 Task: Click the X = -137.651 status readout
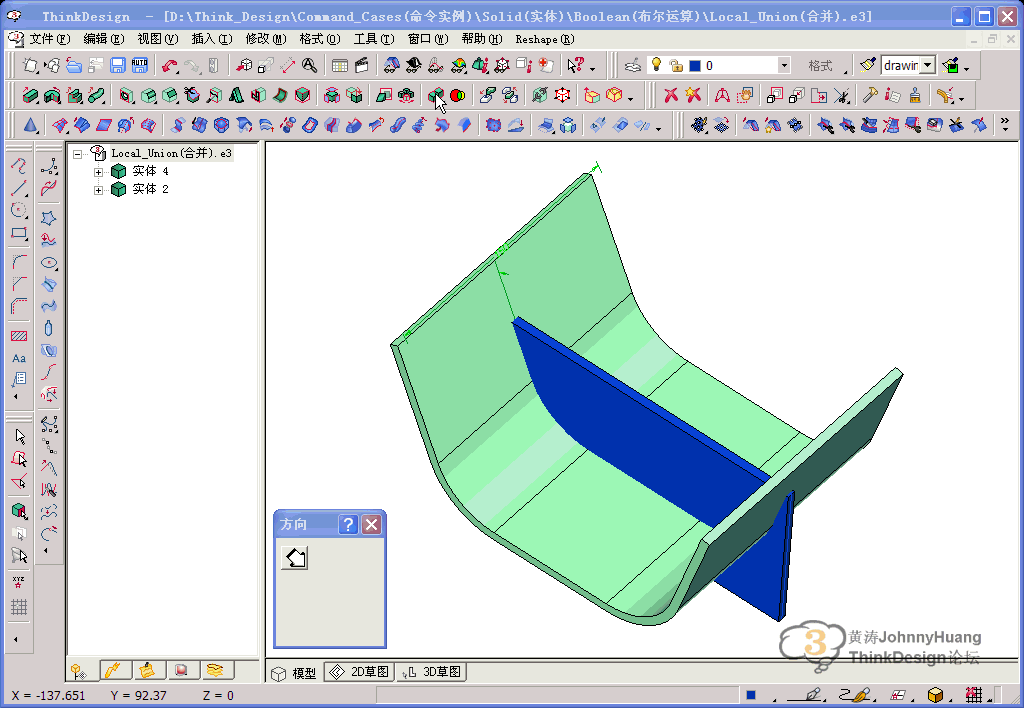(x=48, y=696)
